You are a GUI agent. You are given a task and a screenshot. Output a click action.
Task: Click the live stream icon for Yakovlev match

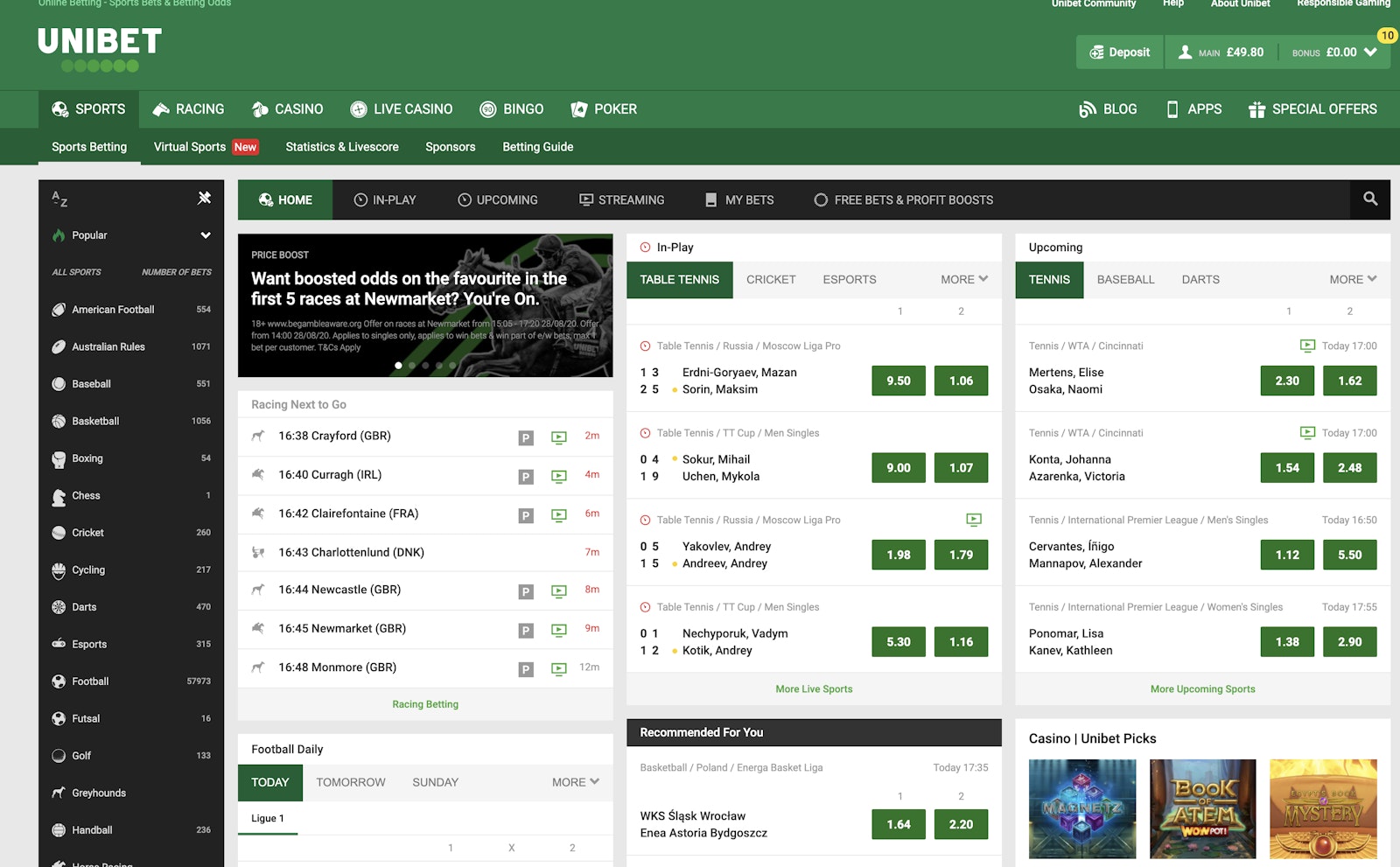pos(974,520)
